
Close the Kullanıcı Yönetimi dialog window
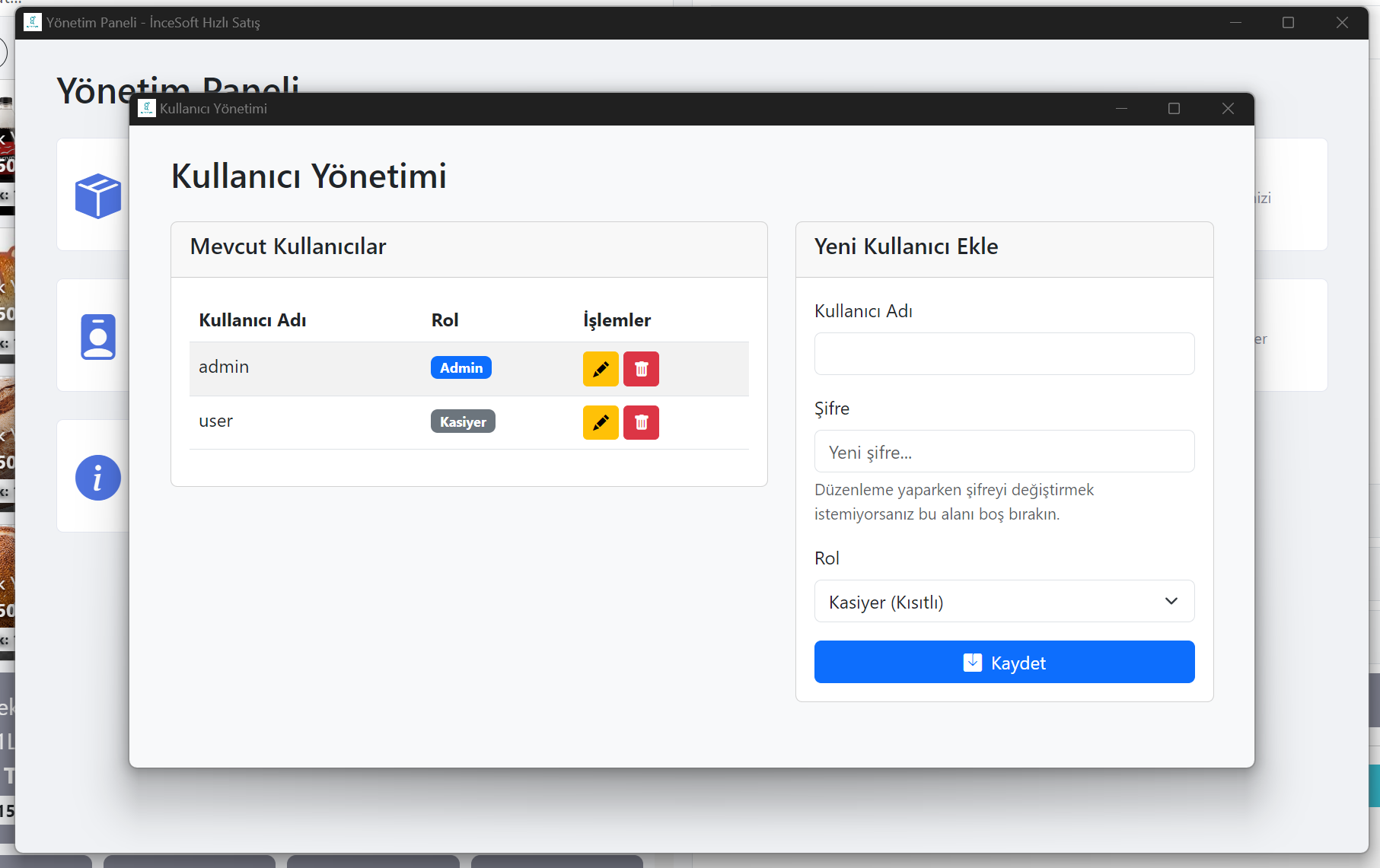(1227, 109)
